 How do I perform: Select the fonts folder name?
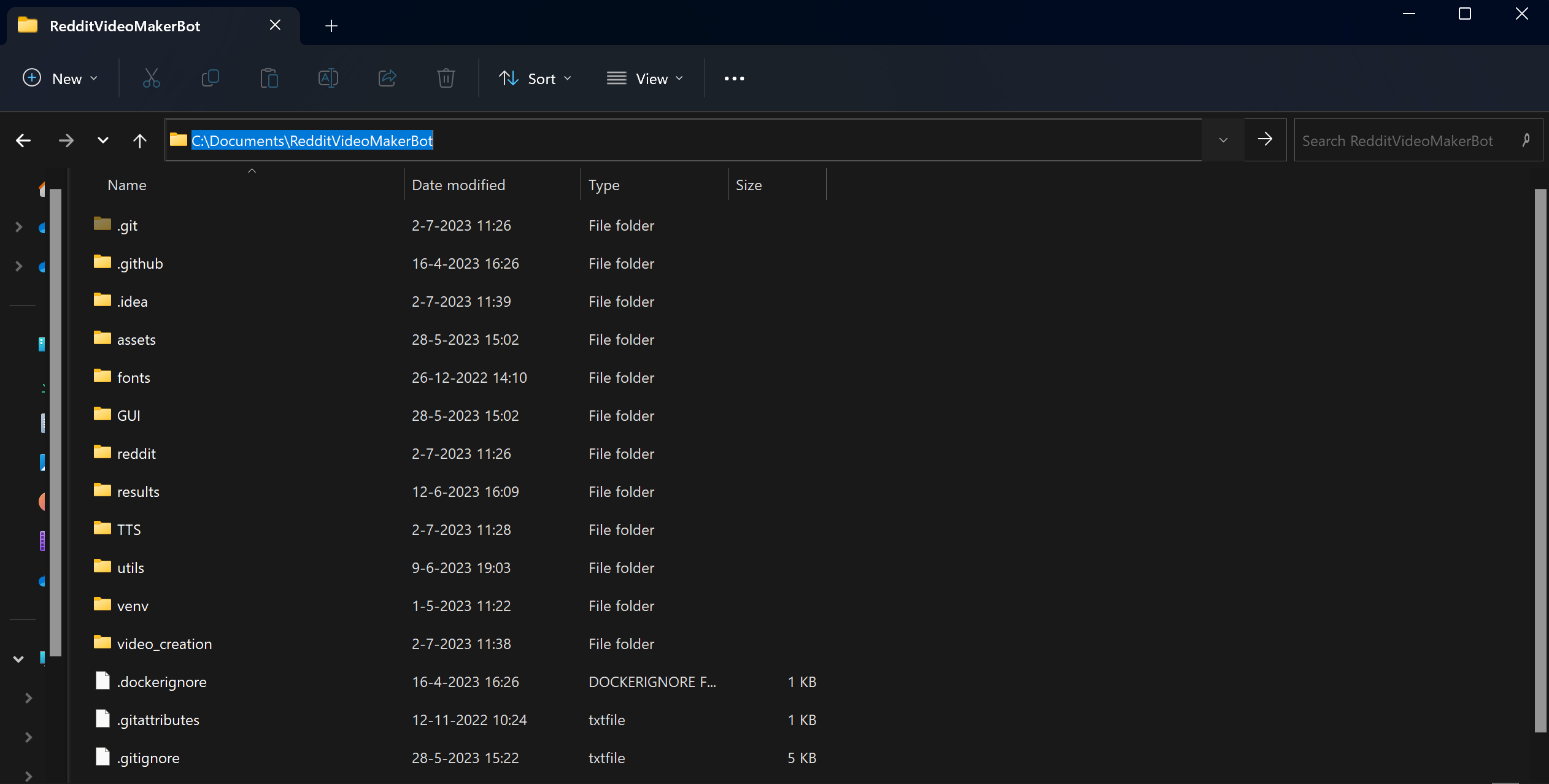(x=134, y=378)
